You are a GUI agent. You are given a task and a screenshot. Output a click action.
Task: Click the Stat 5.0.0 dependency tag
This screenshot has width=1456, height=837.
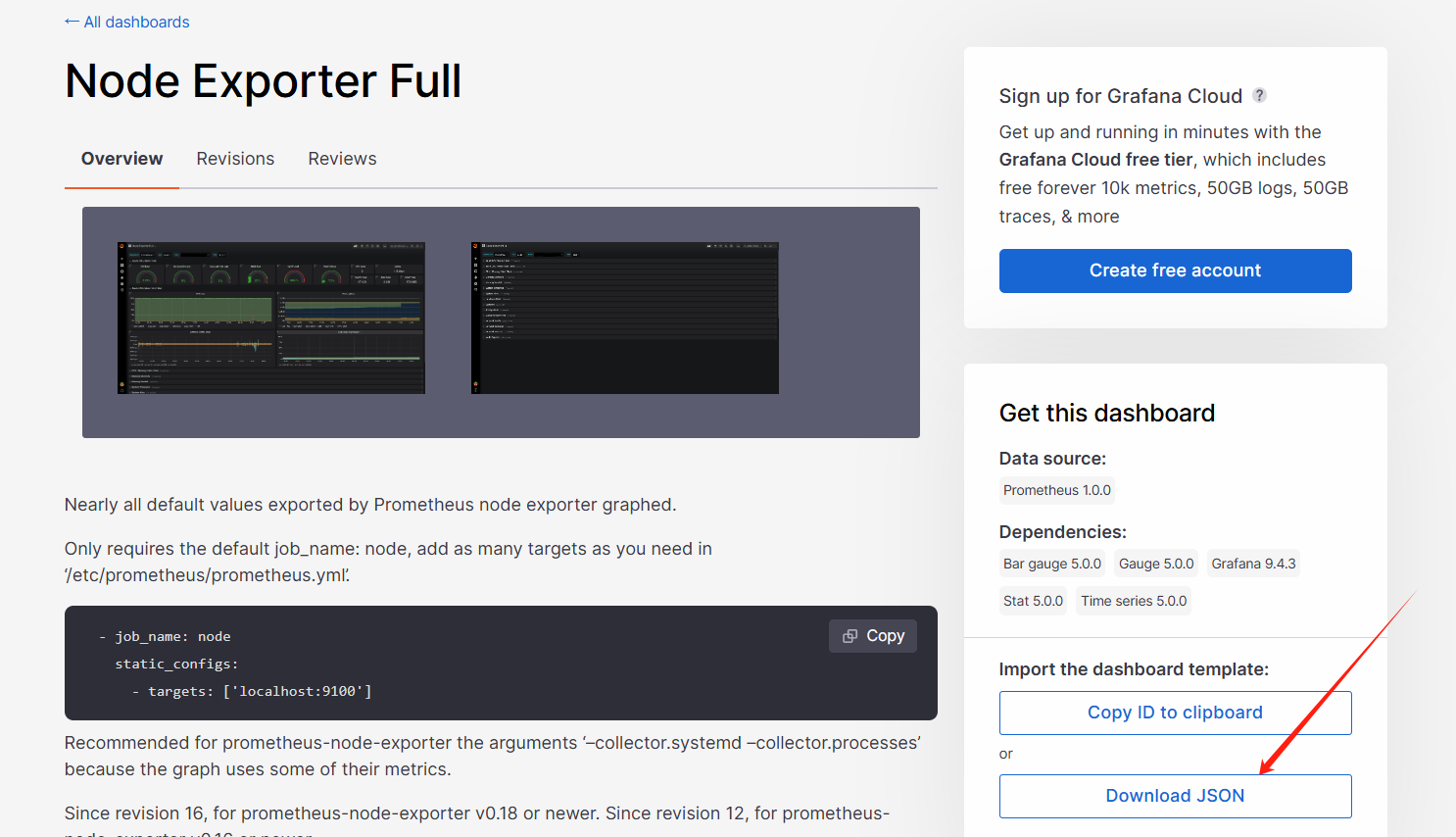(1033, 601)
